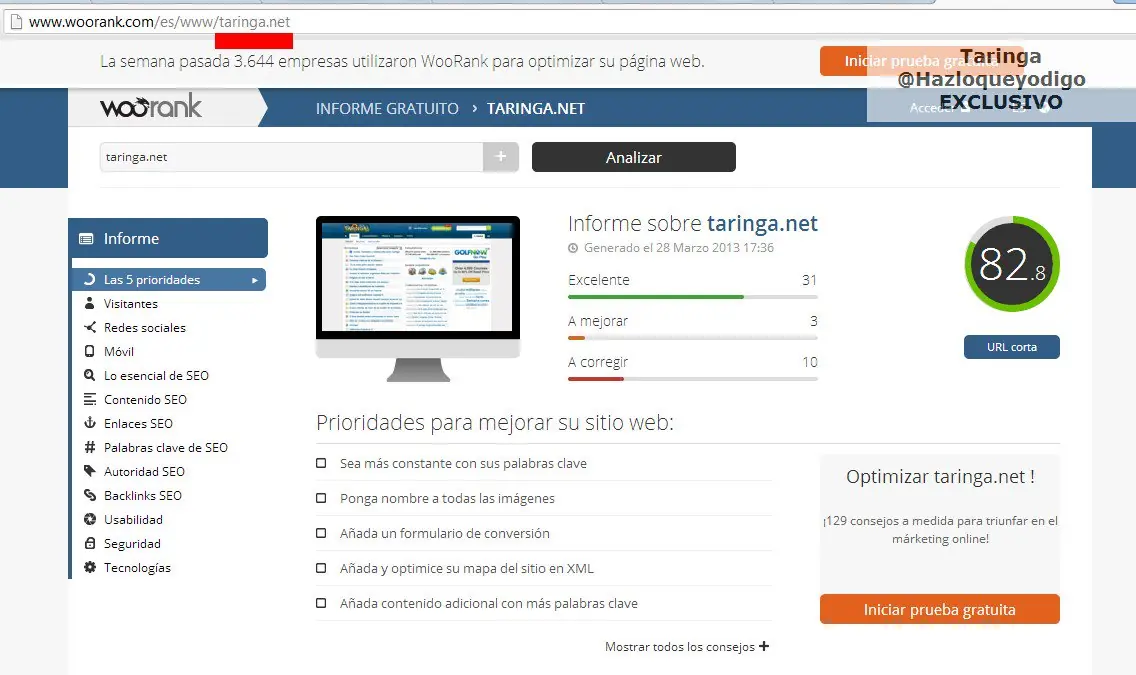
Task: Click the INFORME GRATUITO breadcrumb link
Action: pos(387,109)
